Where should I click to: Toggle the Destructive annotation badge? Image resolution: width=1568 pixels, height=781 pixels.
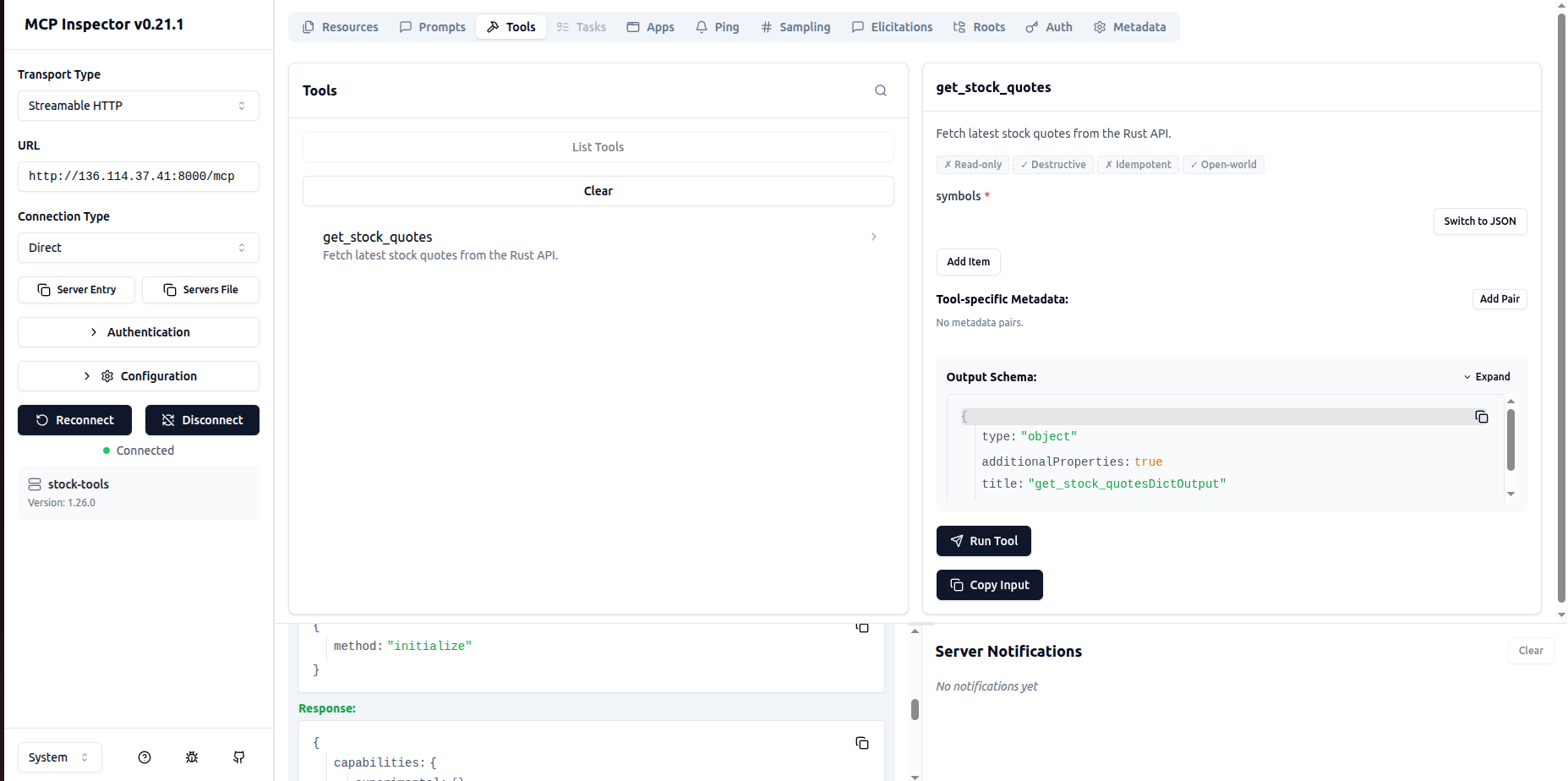[x=1052, y=165]
